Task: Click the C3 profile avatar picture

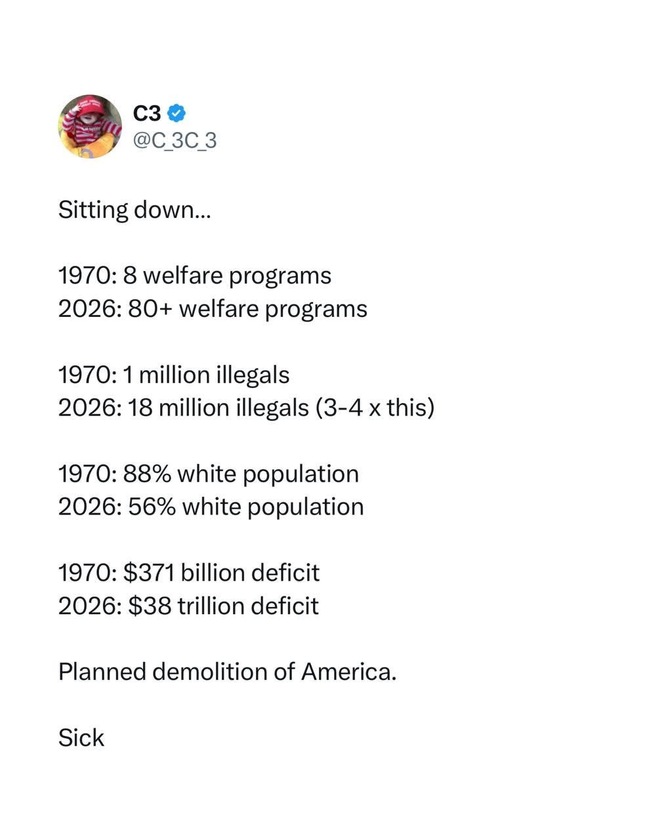Action: (90, 126)
